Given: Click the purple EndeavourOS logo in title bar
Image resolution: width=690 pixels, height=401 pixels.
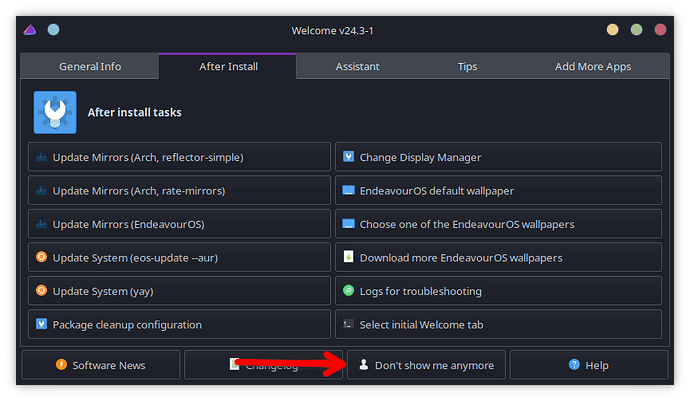Looking at the screenshot, I should 30,30.
